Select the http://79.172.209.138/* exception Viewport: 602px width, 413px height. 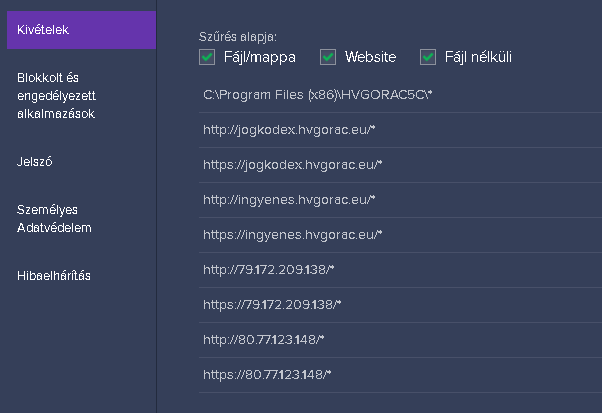click(x=400, y=270)
